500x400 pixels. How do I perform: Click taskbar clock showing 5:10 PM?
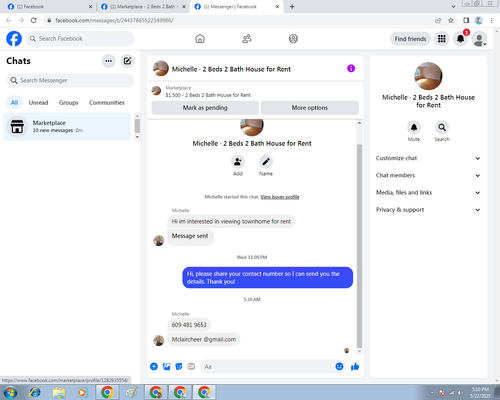(x=480, y=392)
